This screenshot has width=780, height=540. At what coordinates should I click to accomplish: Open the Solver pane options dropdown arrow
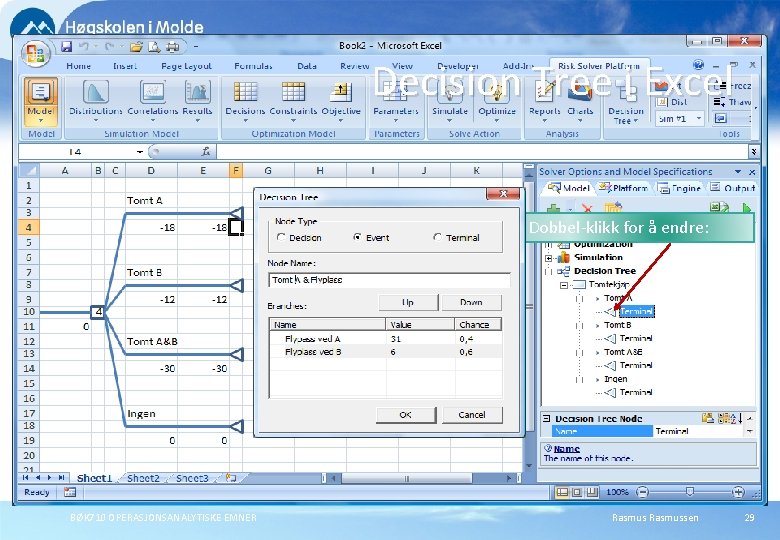click(x=738, y=172)
